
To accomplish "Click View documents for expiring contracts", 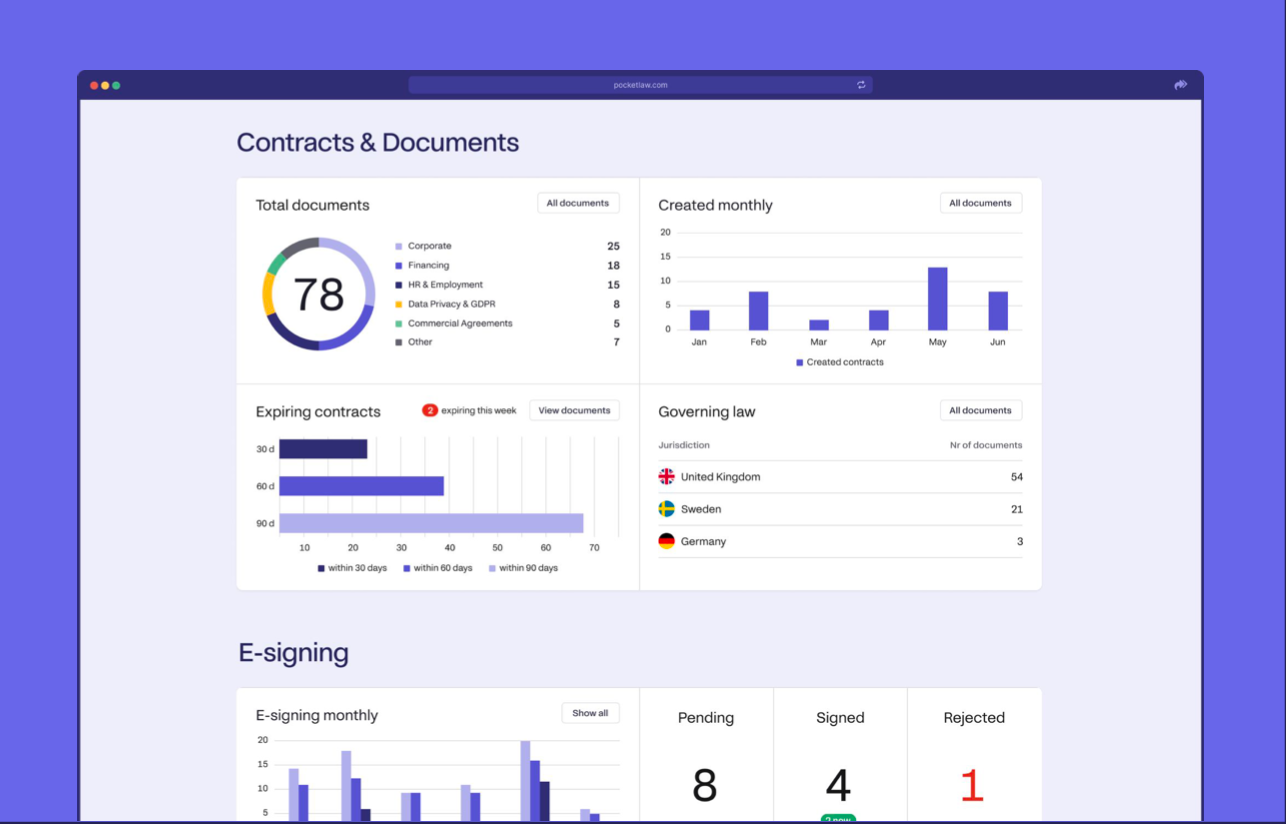I will click(x=574, y=410).
